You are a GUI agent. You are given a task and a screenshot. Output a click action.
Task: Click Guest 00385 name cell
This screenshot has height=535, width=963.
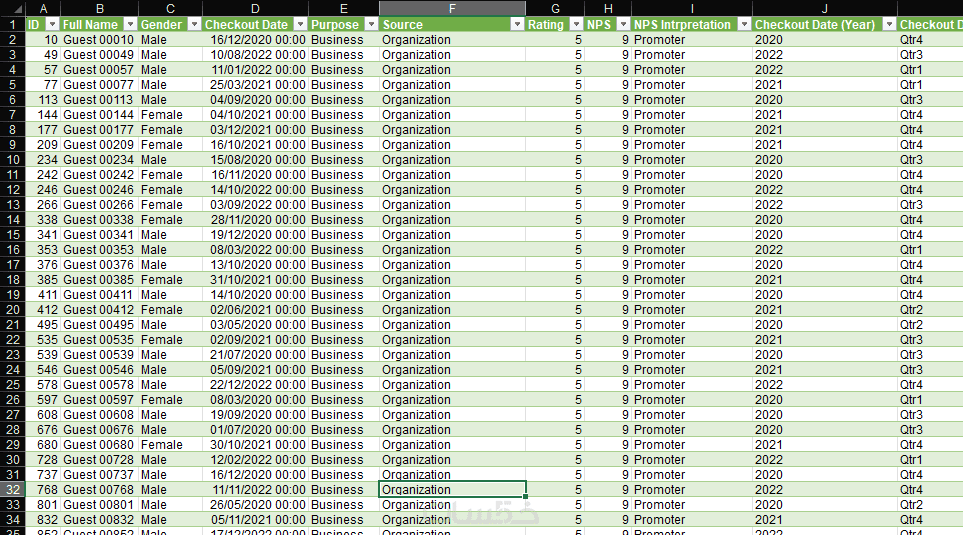tap(98, 280)
